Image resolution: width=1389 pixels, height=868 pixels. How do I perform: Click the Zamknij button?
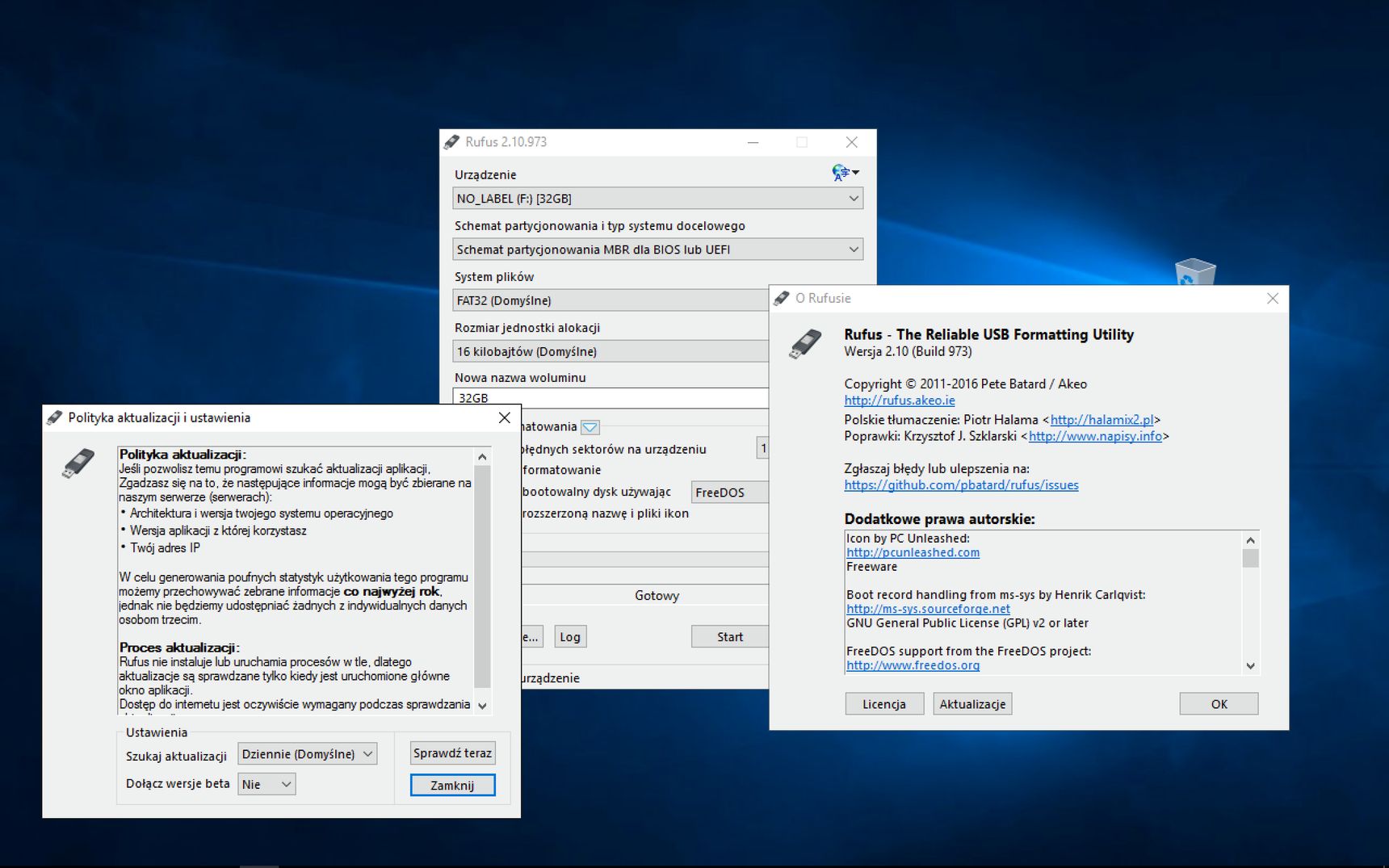452,785
